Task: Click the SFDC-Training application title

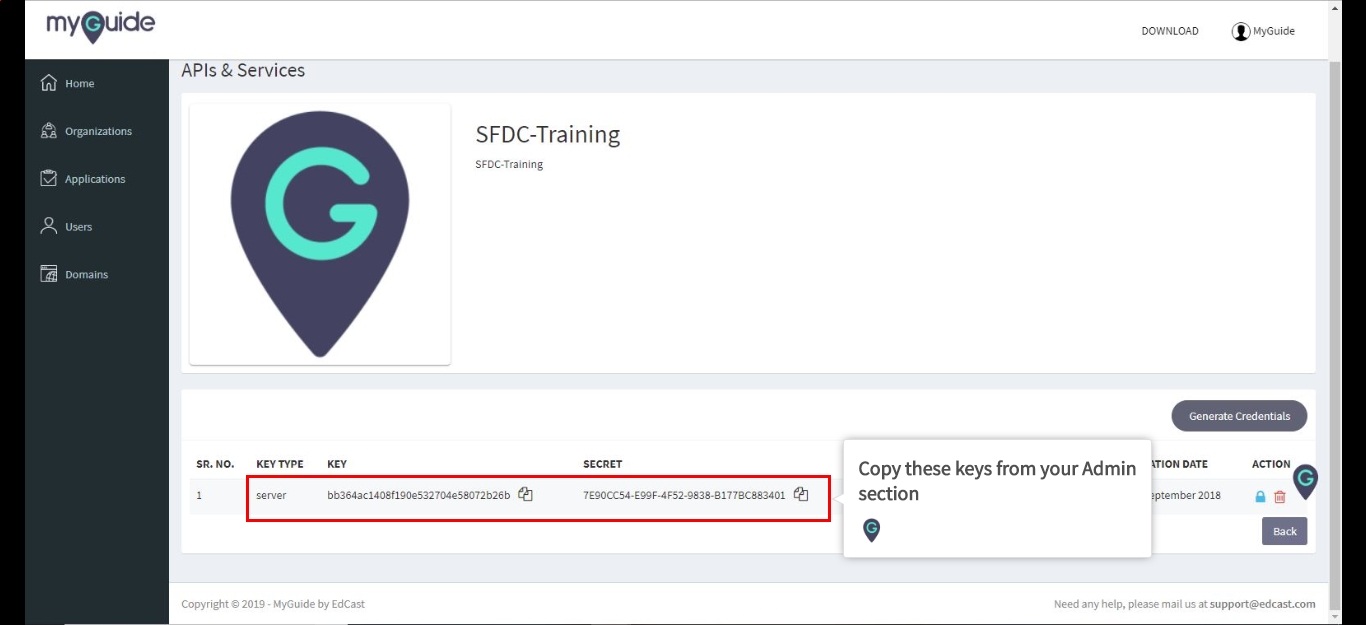Action: pyautogui.click(x=548, y=134)
